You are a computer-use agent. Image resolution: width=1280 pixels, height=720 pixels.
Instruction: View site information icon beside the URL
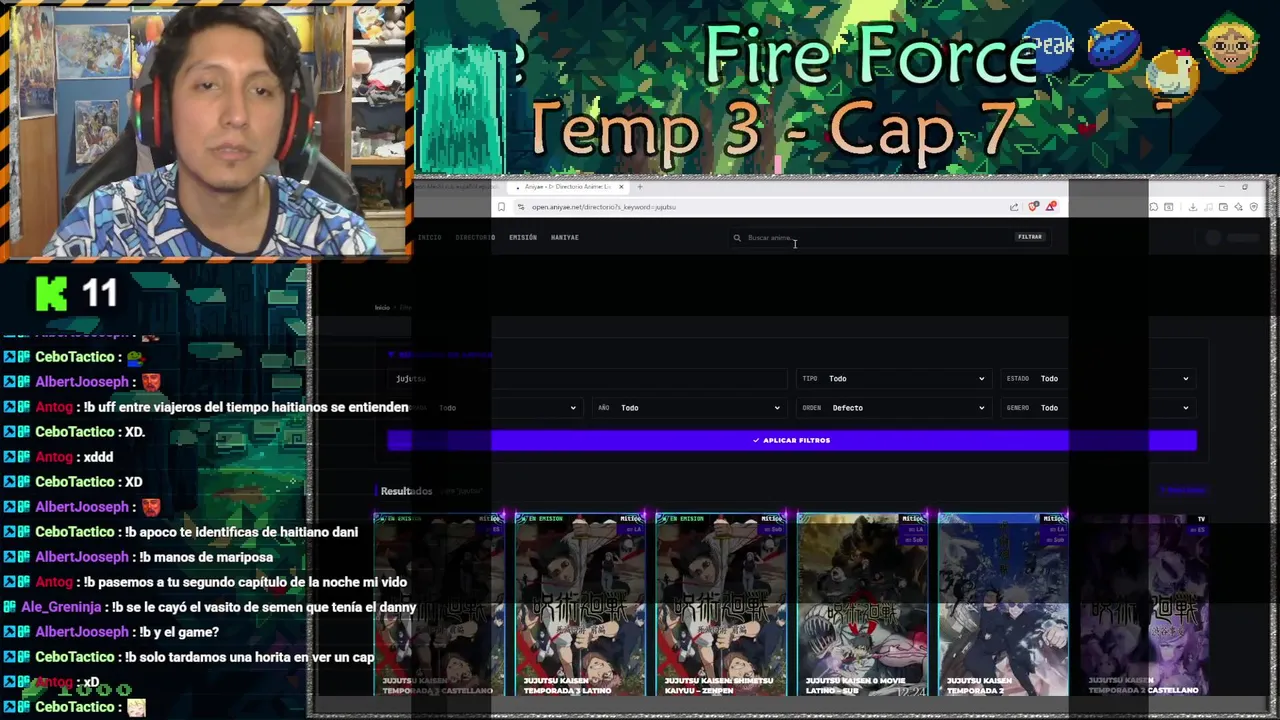pyautogui.click(x=520, y=207)
